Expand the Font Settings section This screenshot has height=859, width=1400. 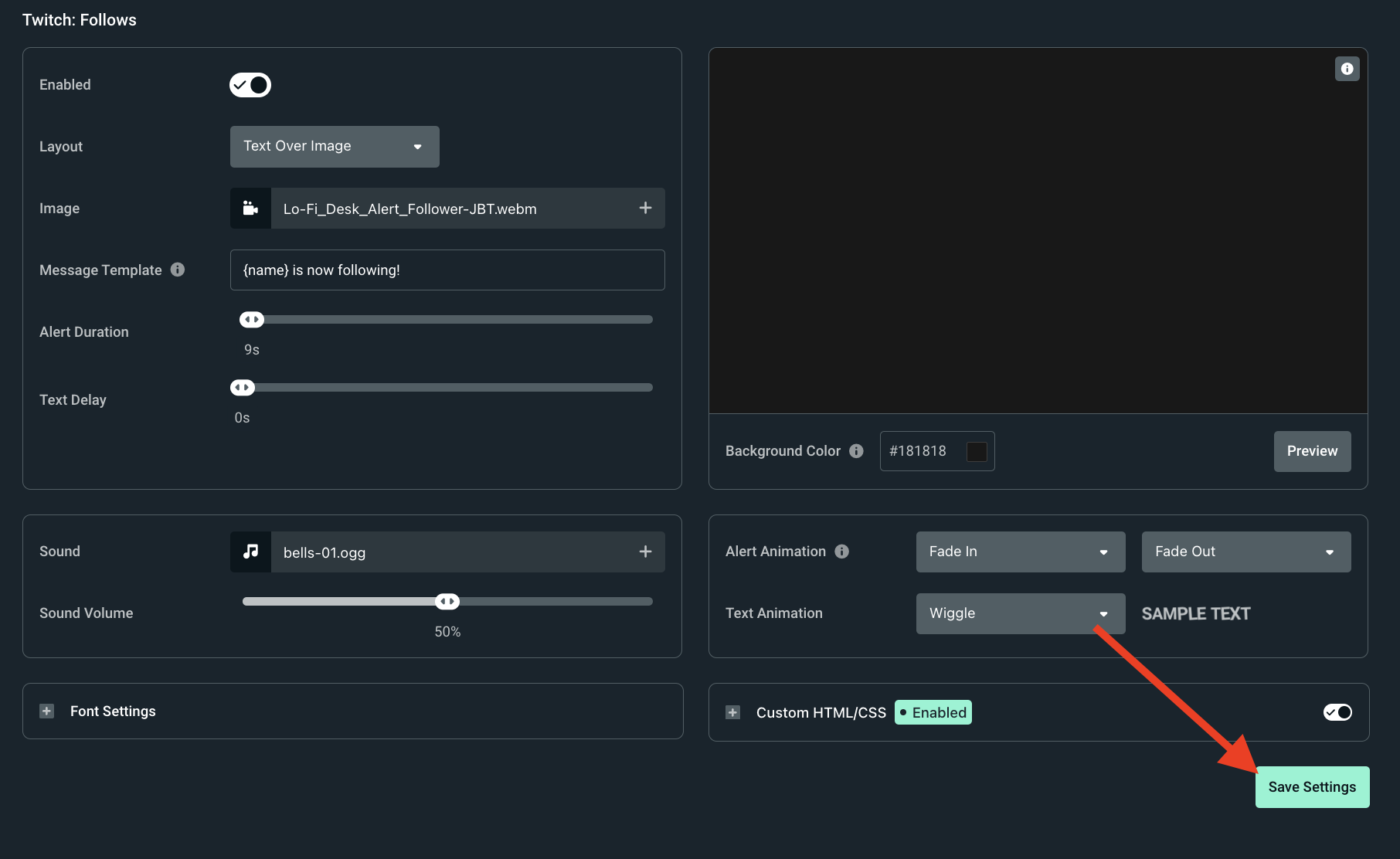coord(47,711)
